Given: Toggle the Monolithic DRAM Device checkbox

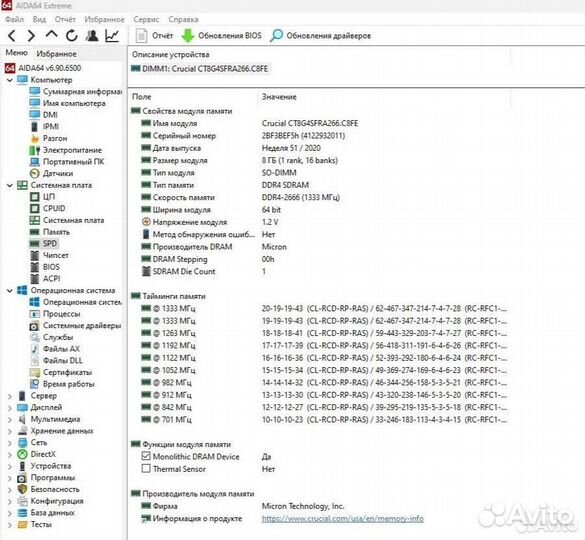Looking at the screenshot, I should click(146, 456).
